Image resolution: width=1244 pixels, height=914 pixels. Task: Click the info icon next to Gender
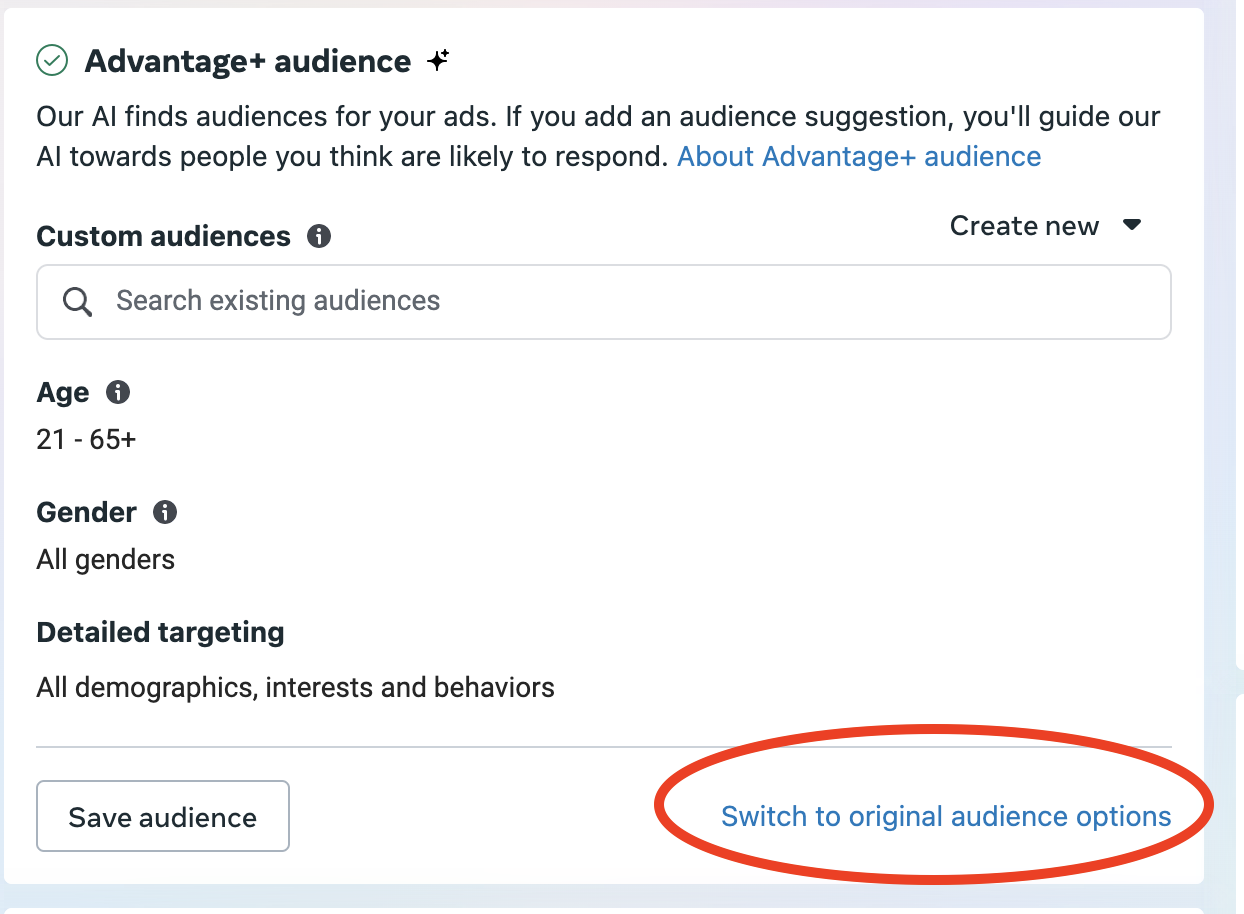click(x=165, y=512)
